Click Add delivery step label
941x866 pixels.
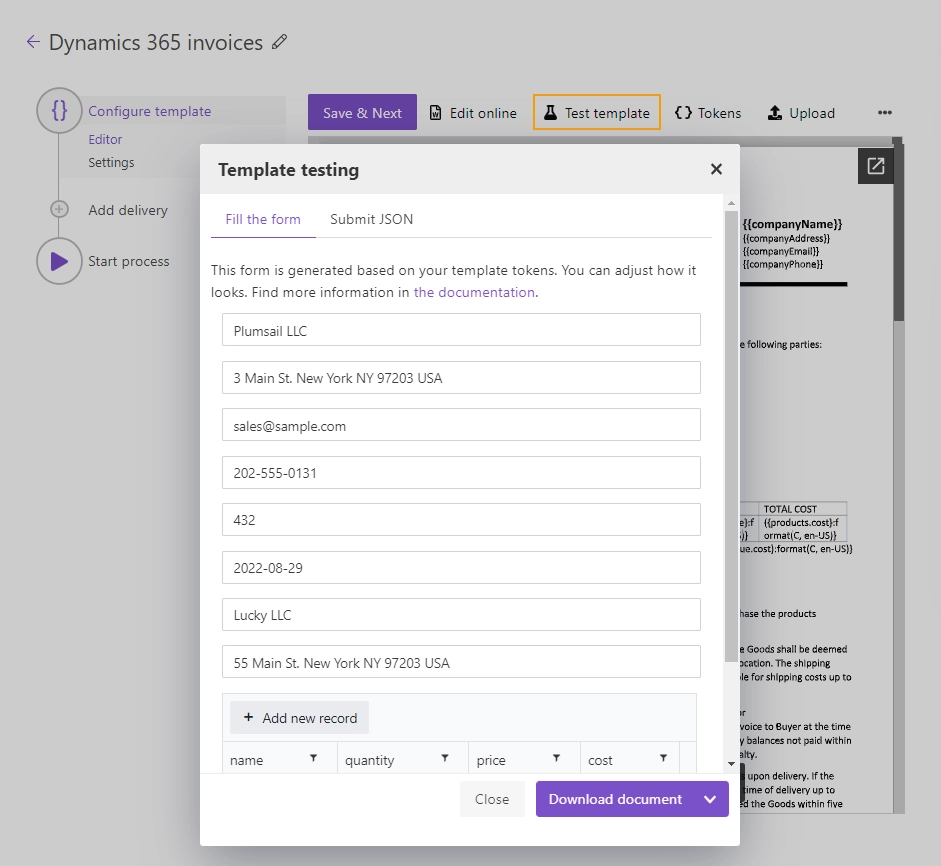[x=128, y=210]
